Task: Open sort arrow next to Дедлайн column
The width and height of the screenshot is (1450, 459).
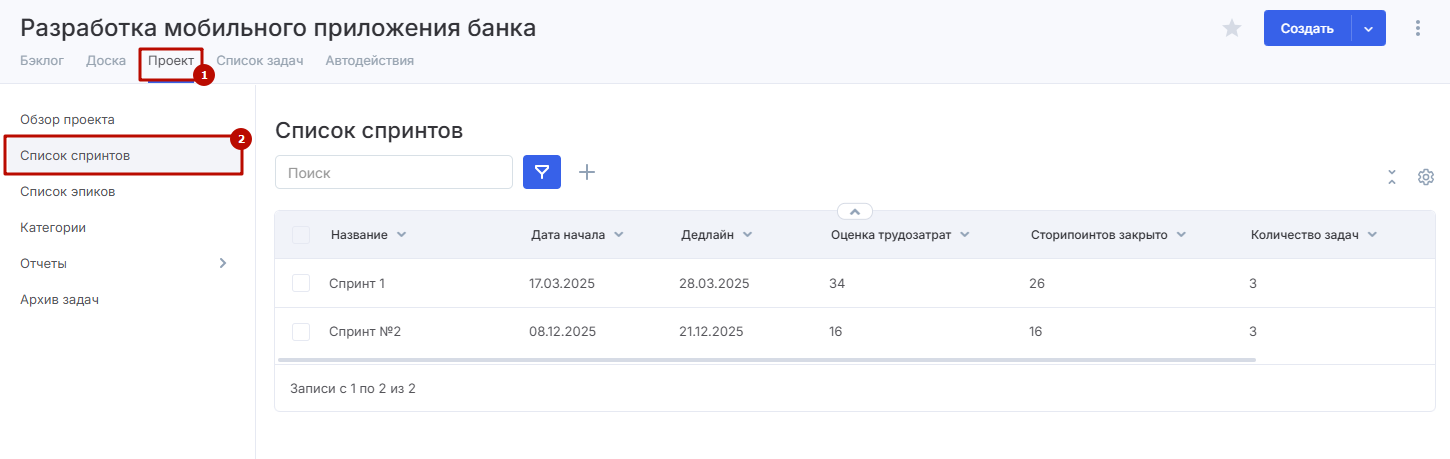Action: 748,235
